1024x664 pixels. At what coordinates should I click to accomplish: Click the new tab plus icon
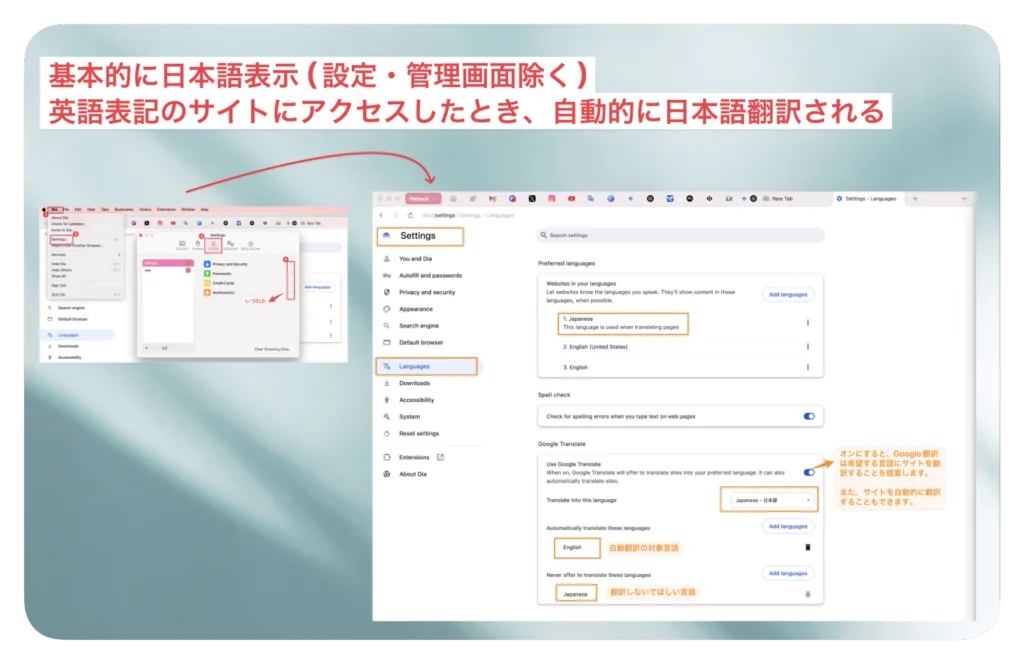click(914, 199)
